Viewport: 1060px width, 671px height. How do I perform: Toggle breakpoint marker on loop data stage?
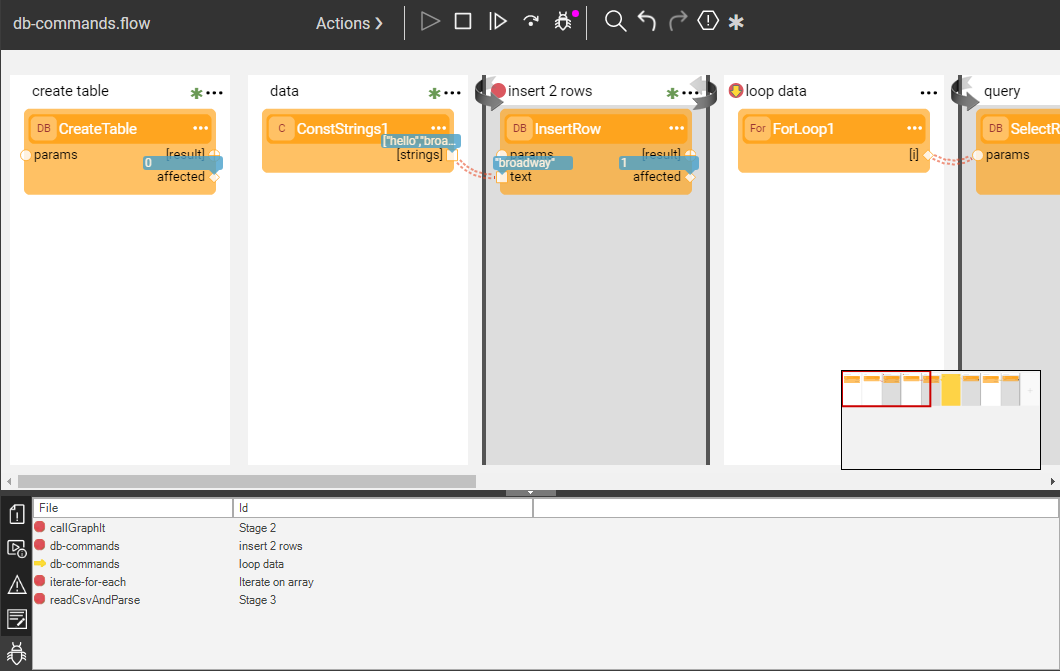(x=736, y=91)
